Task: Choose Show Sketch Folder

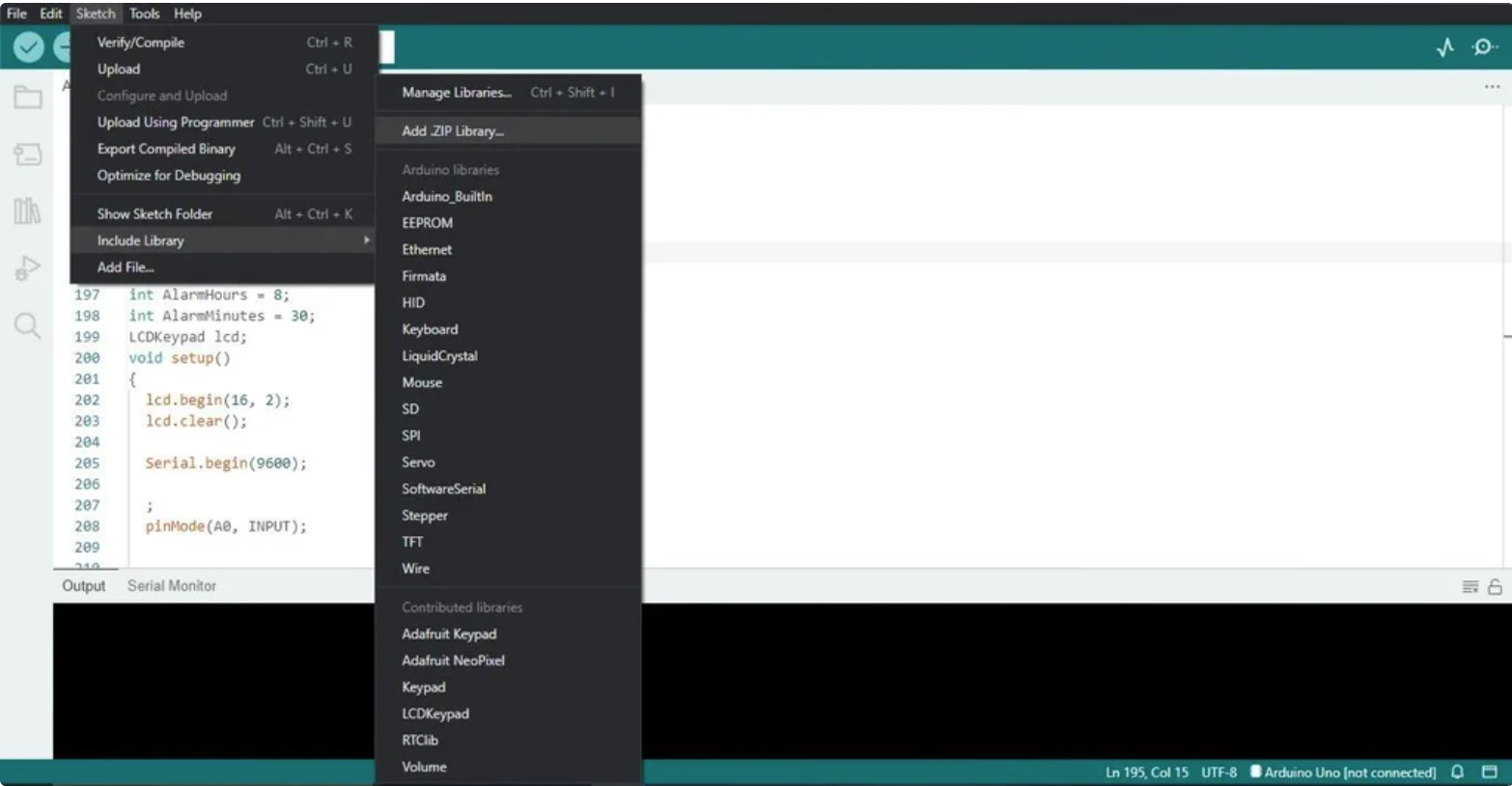Action: tap(223, 214)
